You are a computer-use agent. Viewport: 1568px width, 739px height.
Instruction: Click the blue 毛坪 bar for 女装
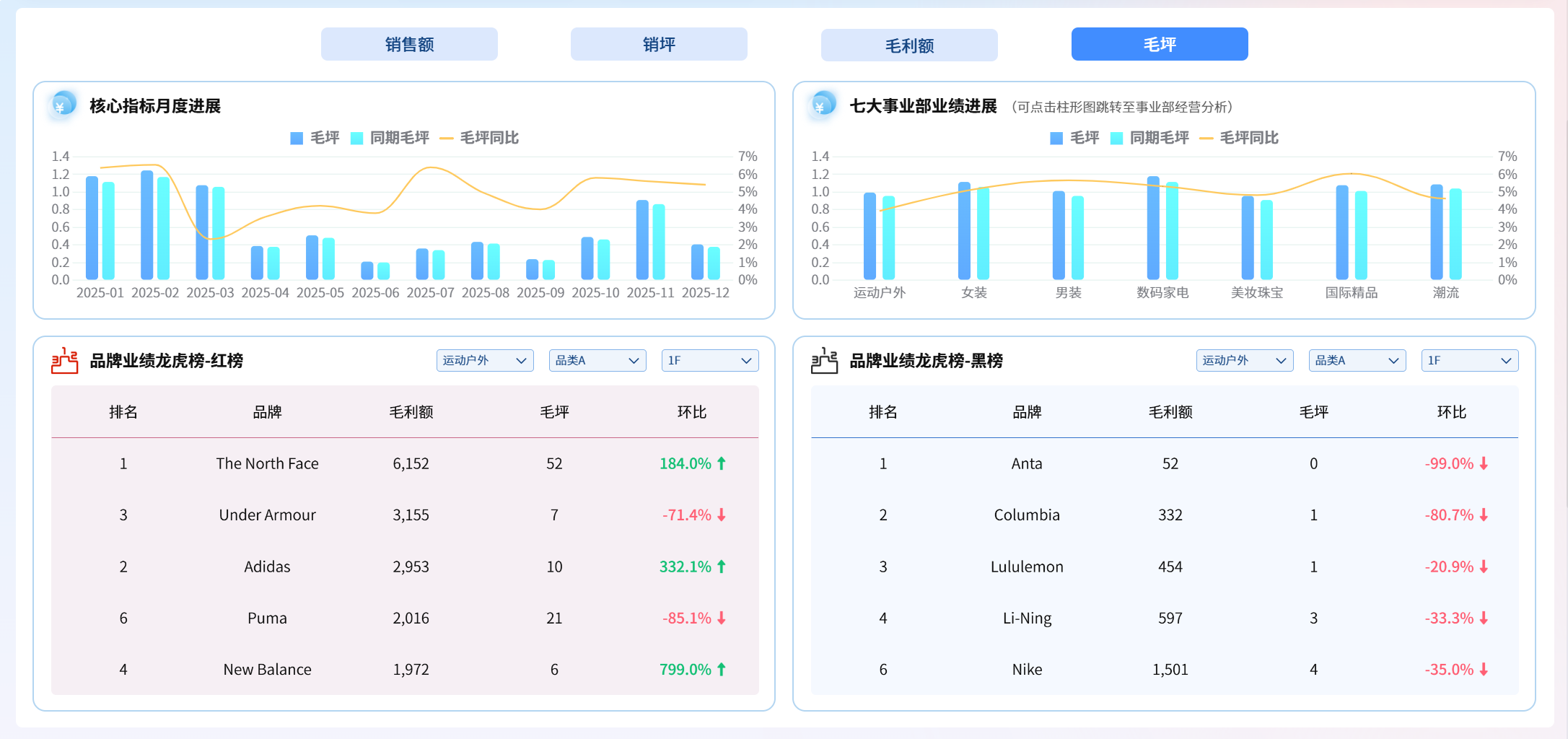964,231
